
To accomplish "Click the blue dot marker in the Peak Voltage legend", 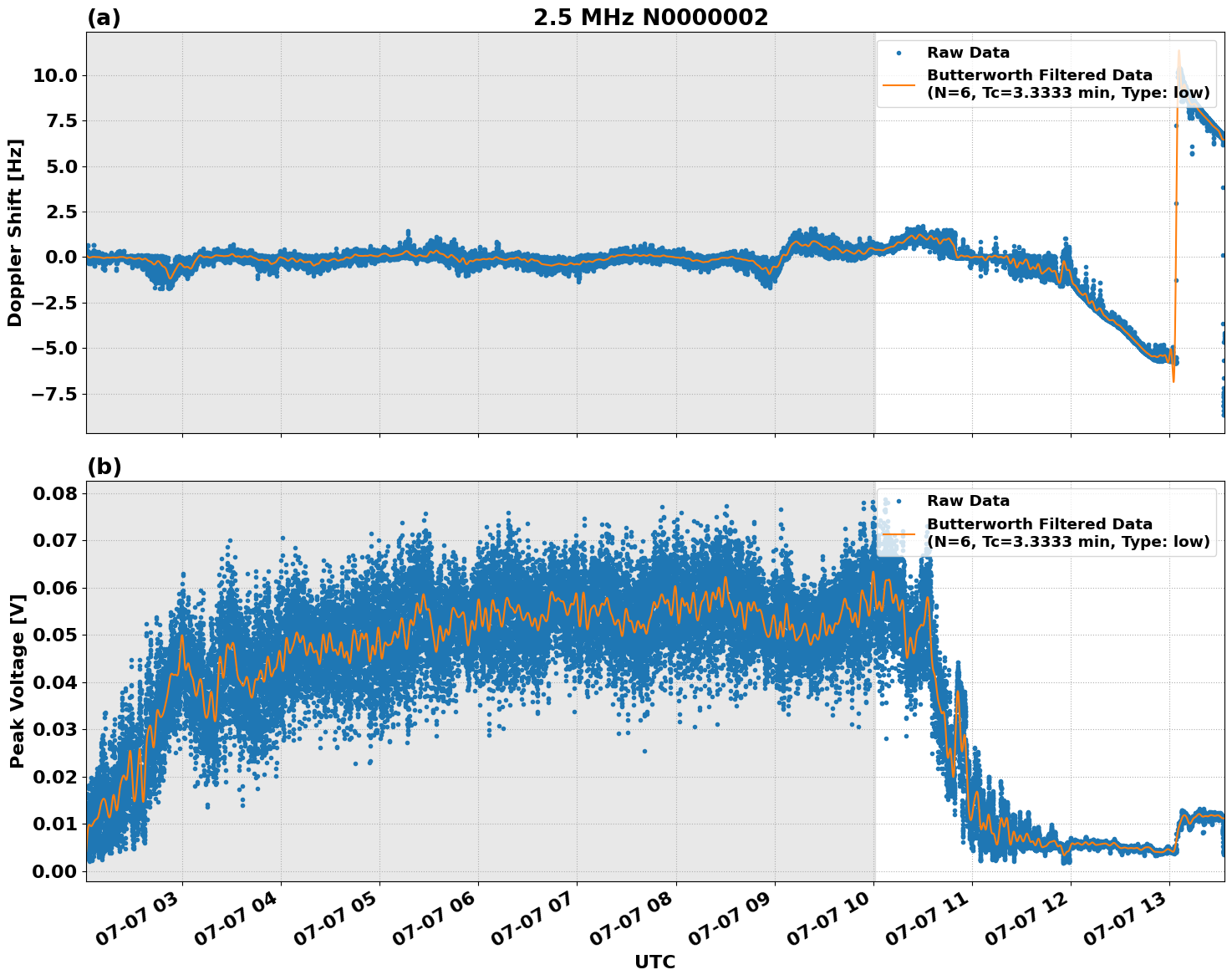I will click(x=899, y=501).
